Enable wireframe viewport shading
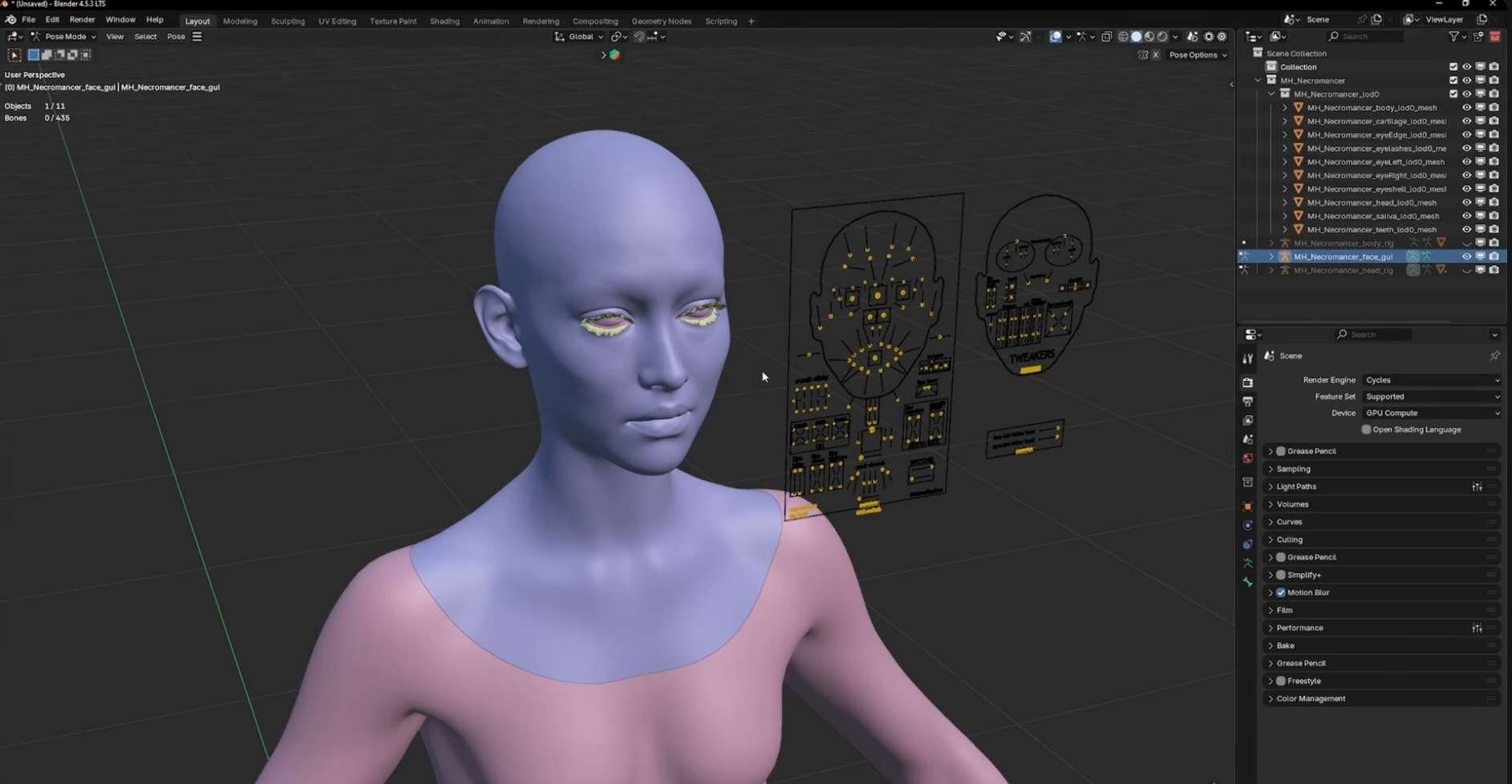This screenshot has height=784, width=1512. (x=1123, y=37)
